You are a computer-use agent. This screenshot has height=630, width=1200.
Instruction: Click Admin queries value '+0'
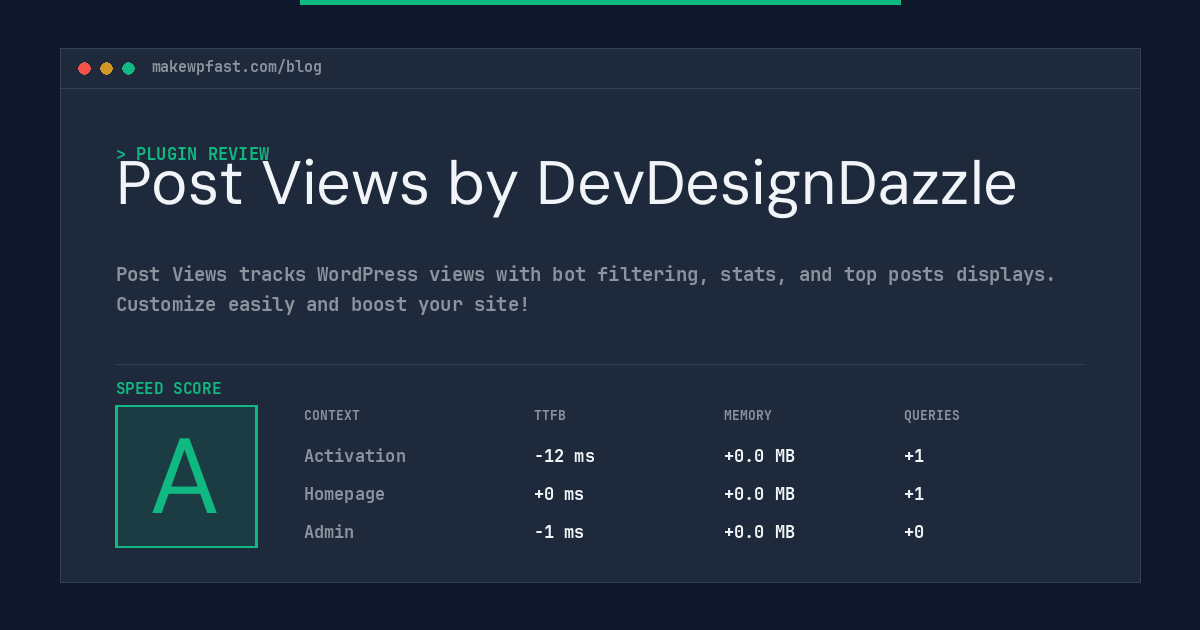tap(914, 532)
